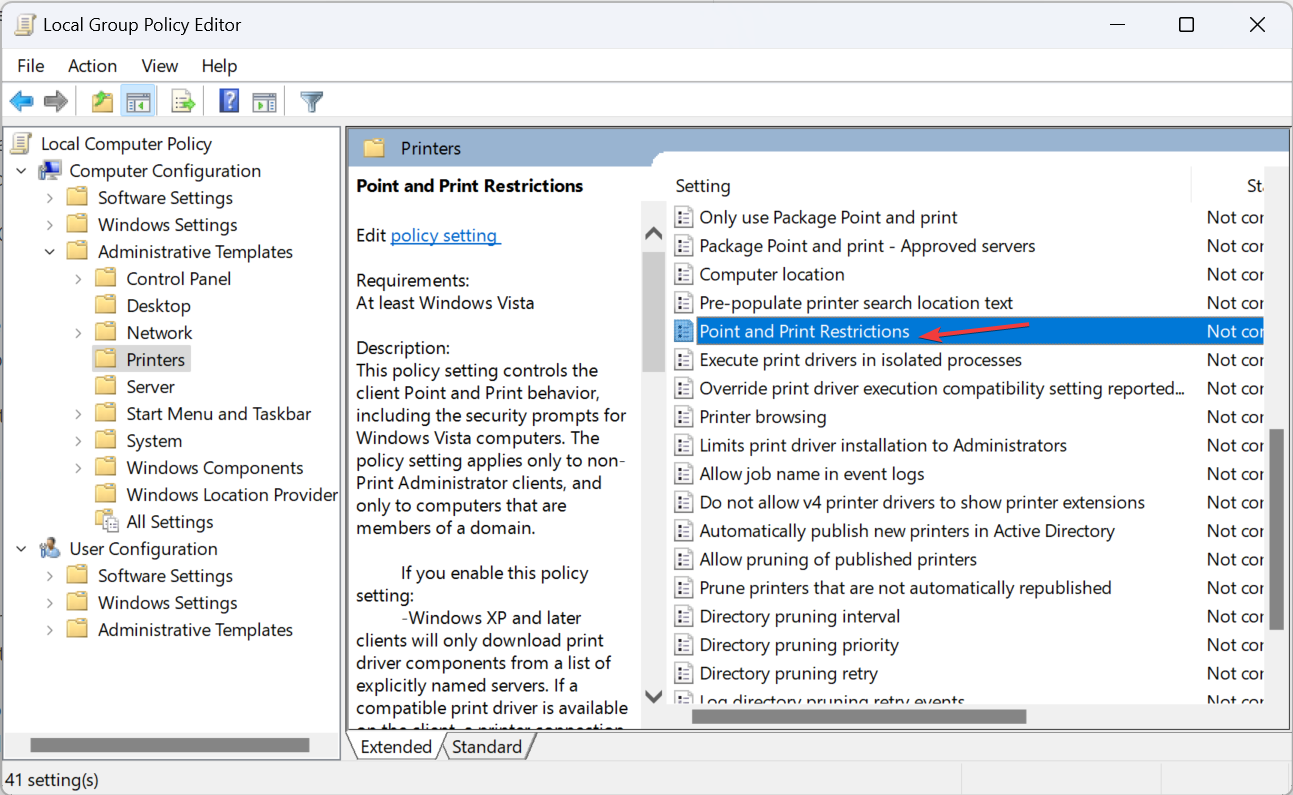
Task: Click the Filter funnel toolbar icon
Action: [312, 101]
